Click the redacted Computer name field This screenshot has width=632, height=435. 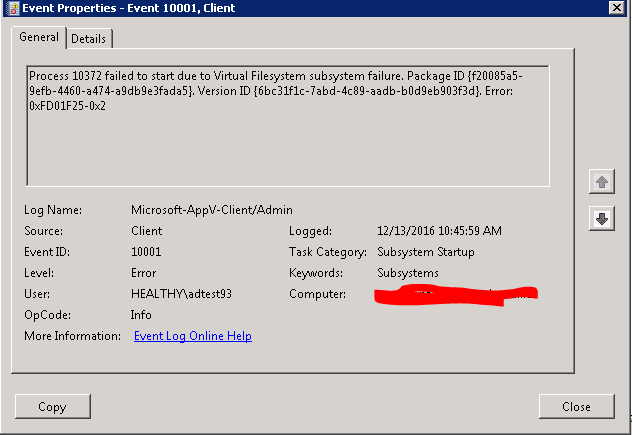coord(455,294)
